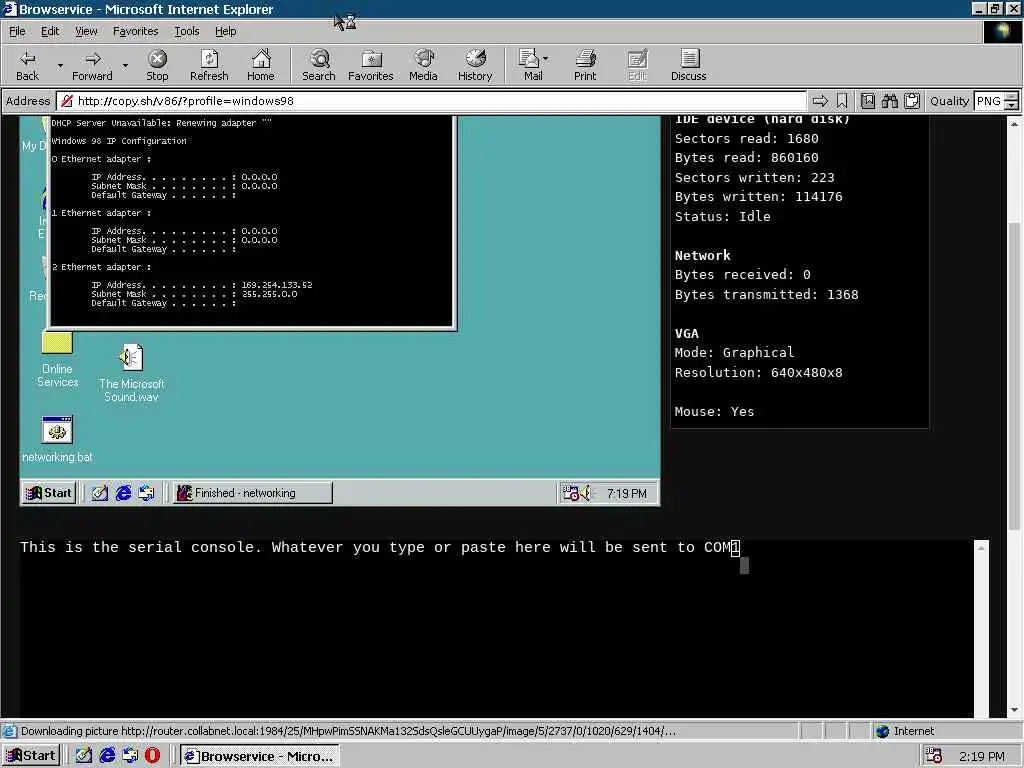Click the Edit toolbar button
Screen dimensions: 1024x768
point(637,65)
